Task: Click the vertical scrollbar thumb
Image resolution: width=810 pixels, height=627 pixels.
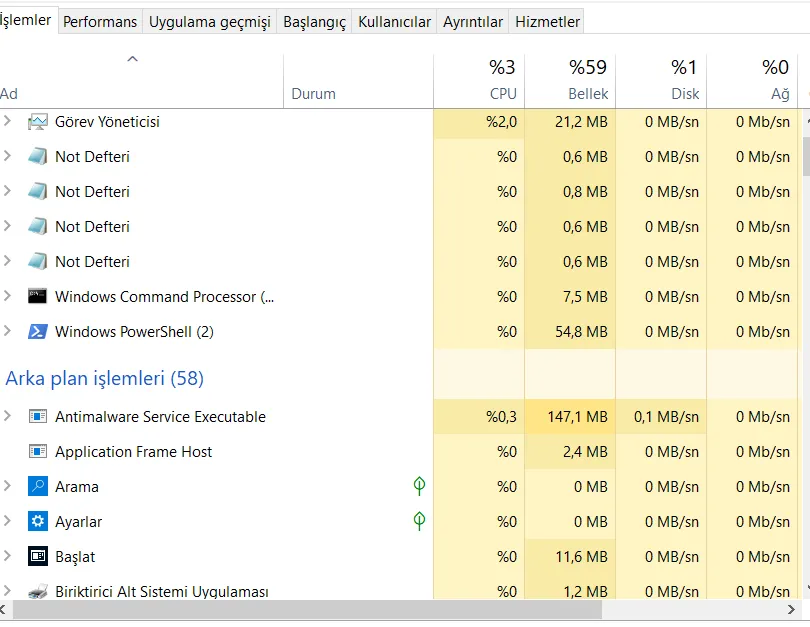Action: click(806, 156)
